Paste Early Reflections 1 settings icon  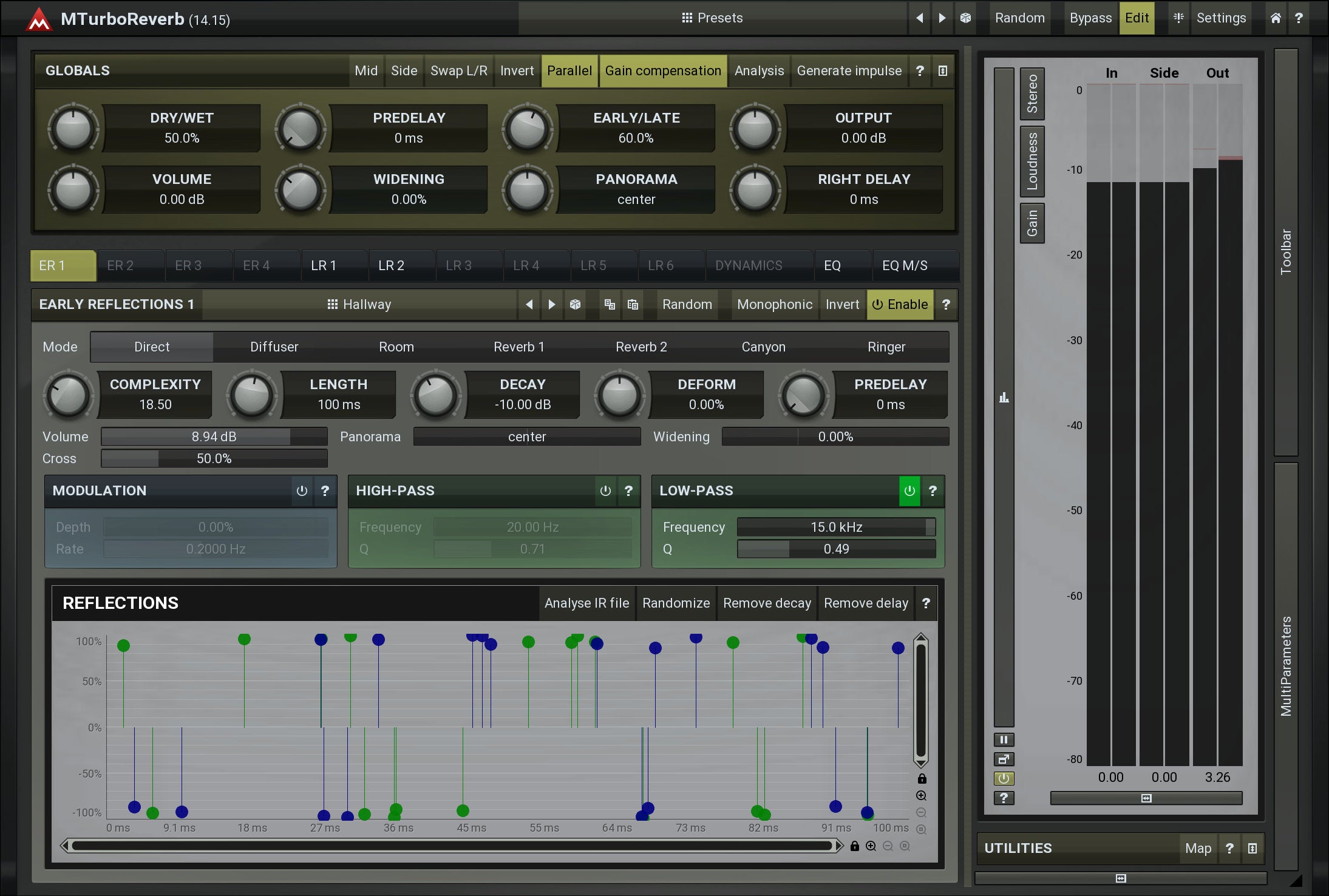click(x=633, y=304)
